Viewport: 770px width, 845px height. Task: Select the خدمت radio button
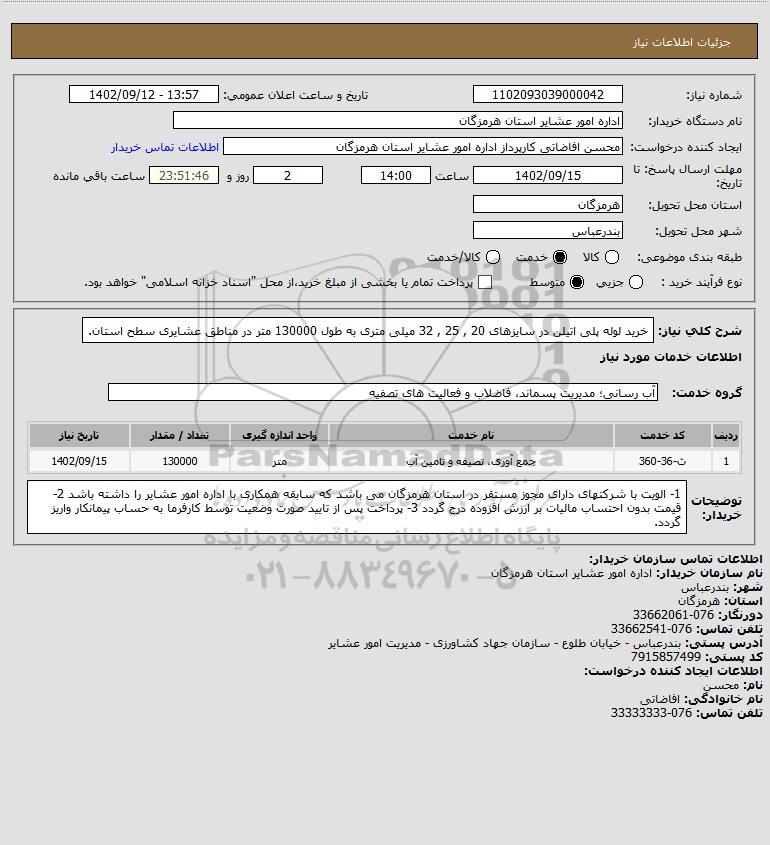tap(560, 258)
